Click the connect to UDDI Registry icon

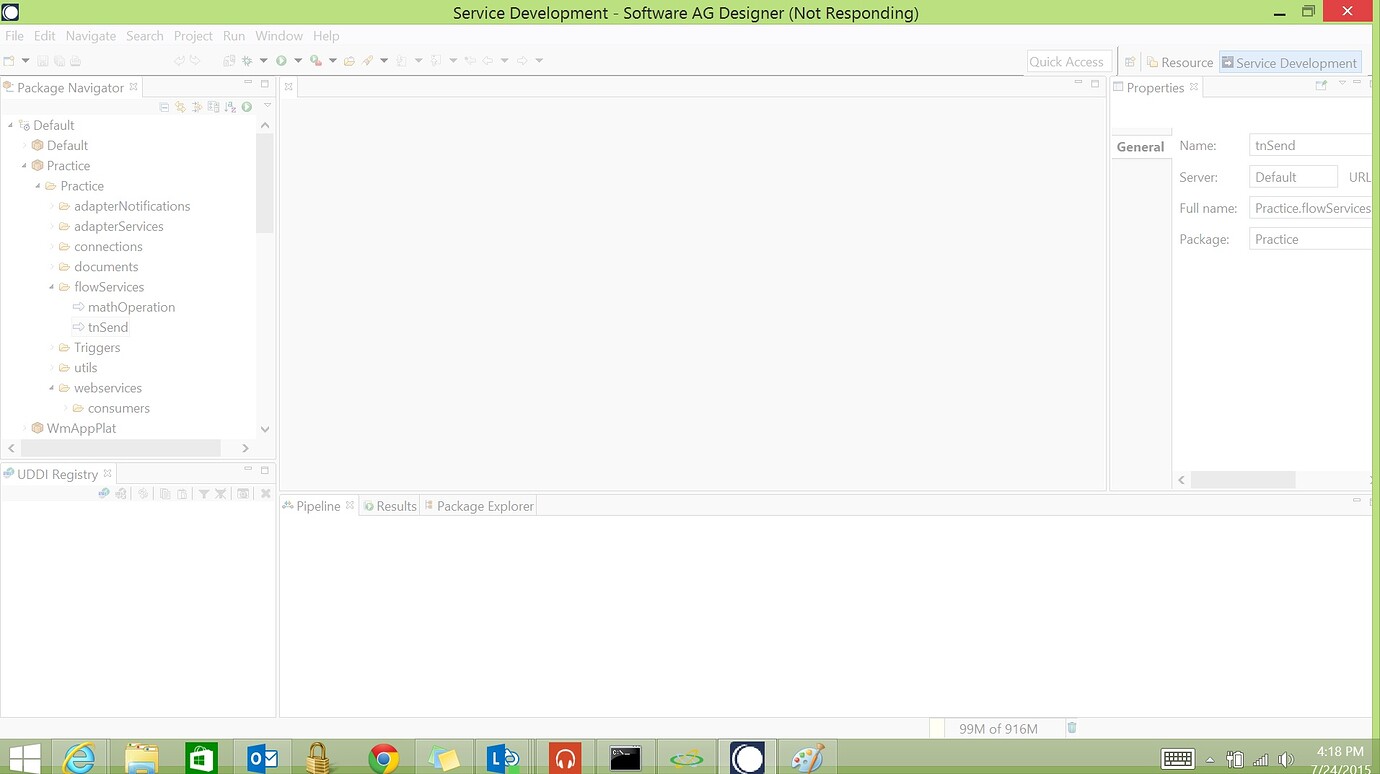point(104,493)
